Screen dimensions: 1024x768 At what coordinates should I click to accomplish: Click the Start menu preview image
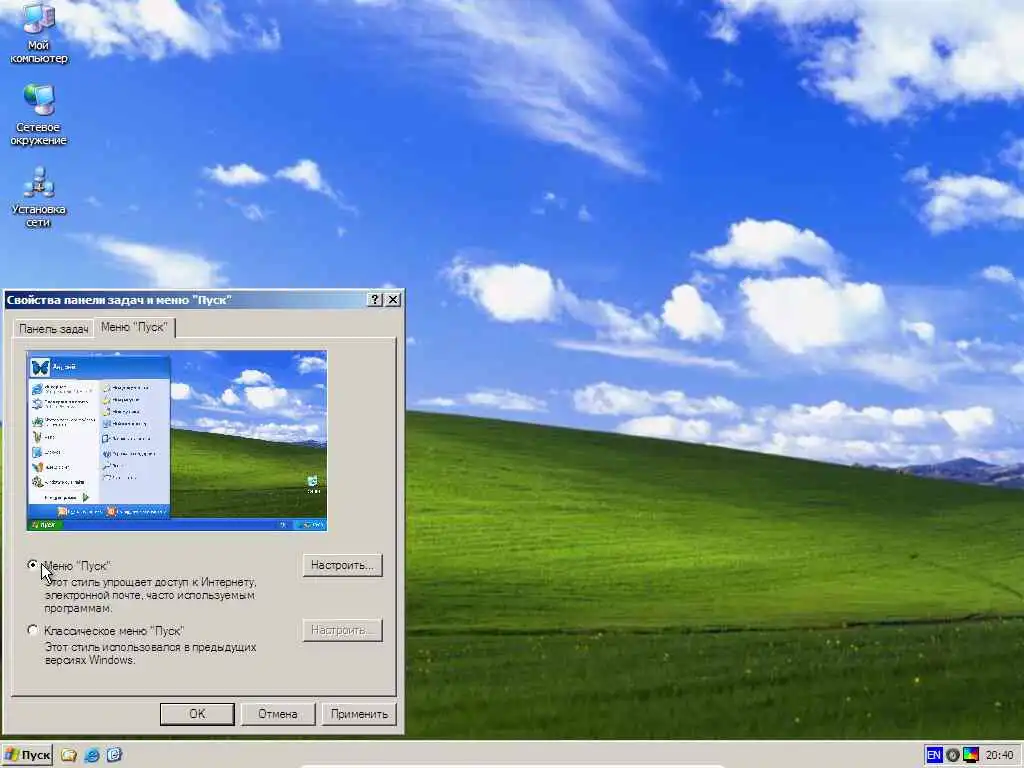coord(177,441)
